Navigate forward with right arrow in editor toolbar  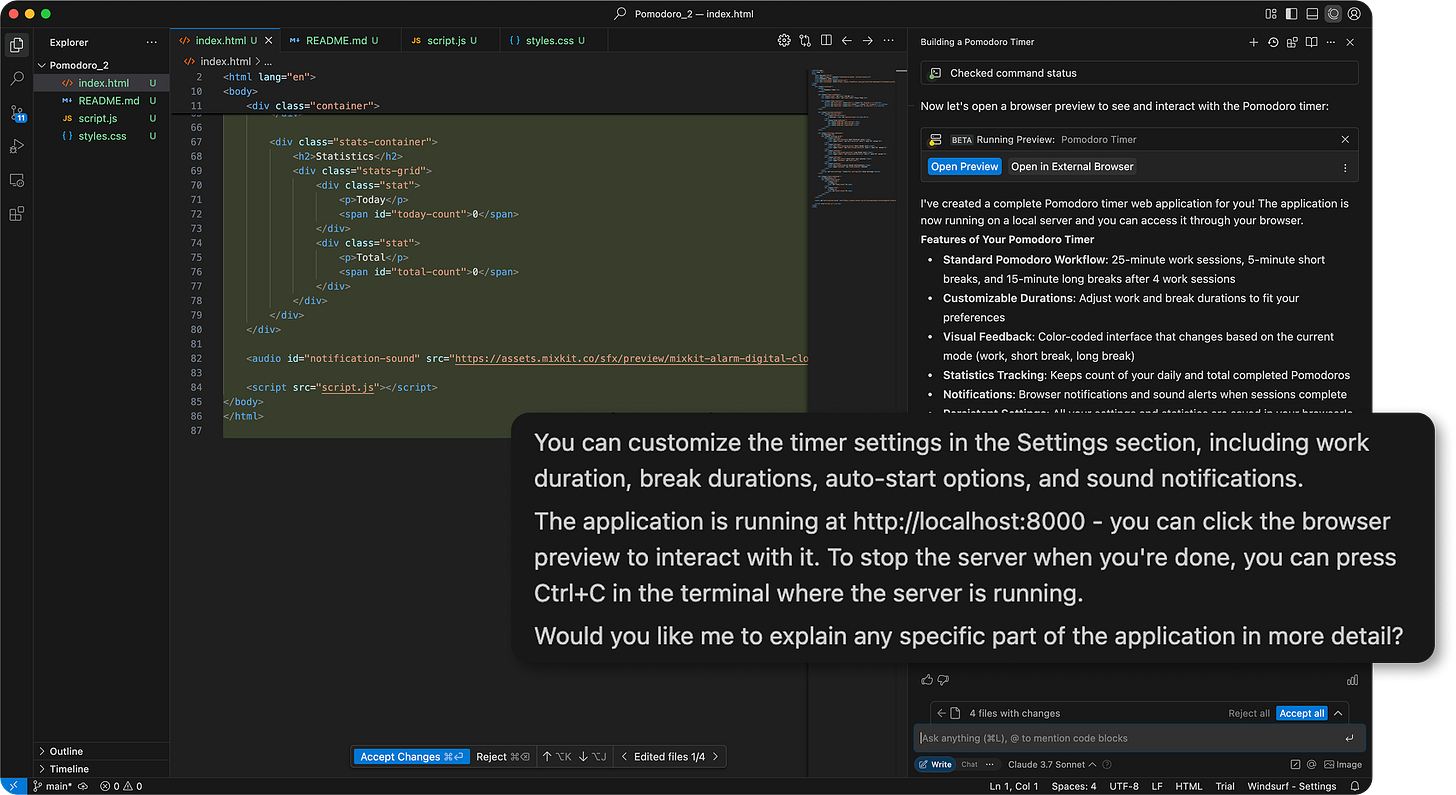coord(868,41)
